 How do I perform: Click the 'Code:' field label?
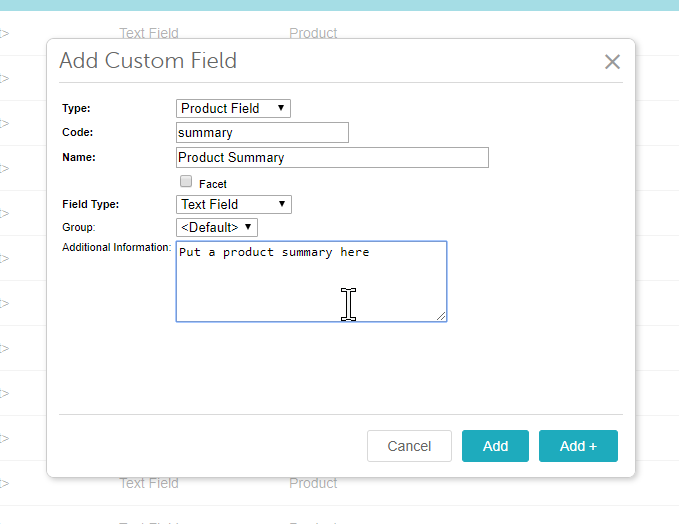[77, 132]
